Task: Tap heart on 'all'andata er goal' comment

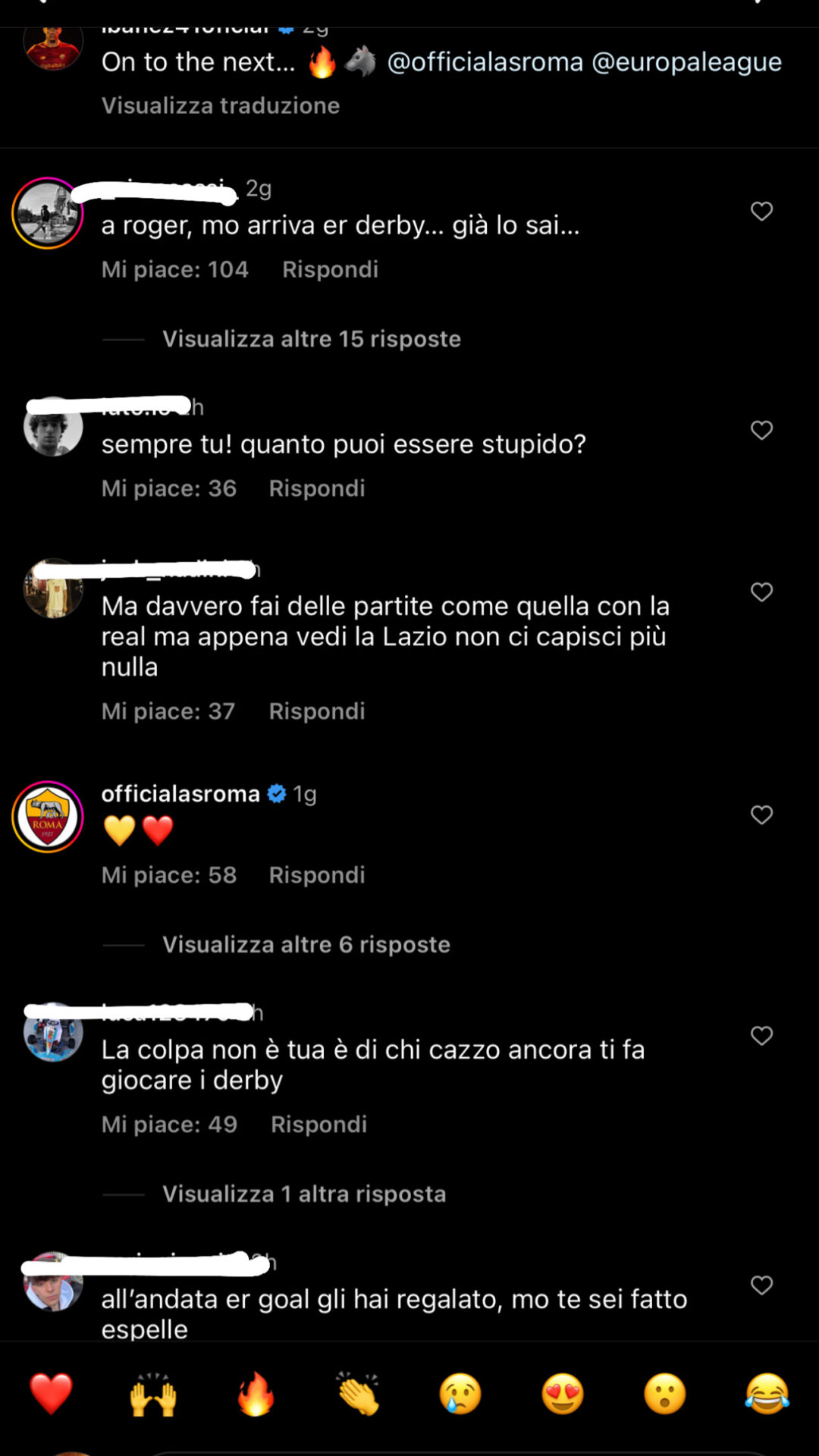Action: point(761,1285)
